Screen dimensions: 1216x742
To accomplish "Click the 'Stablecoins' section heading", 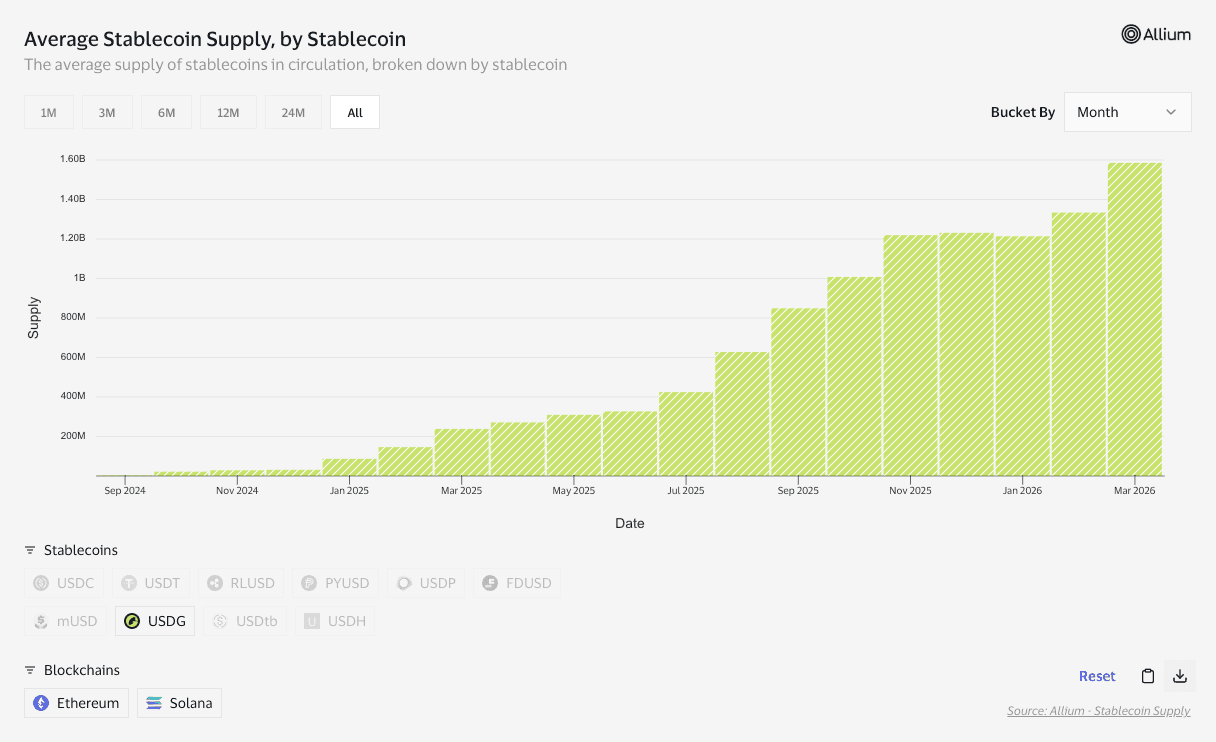I will point(81,550).
